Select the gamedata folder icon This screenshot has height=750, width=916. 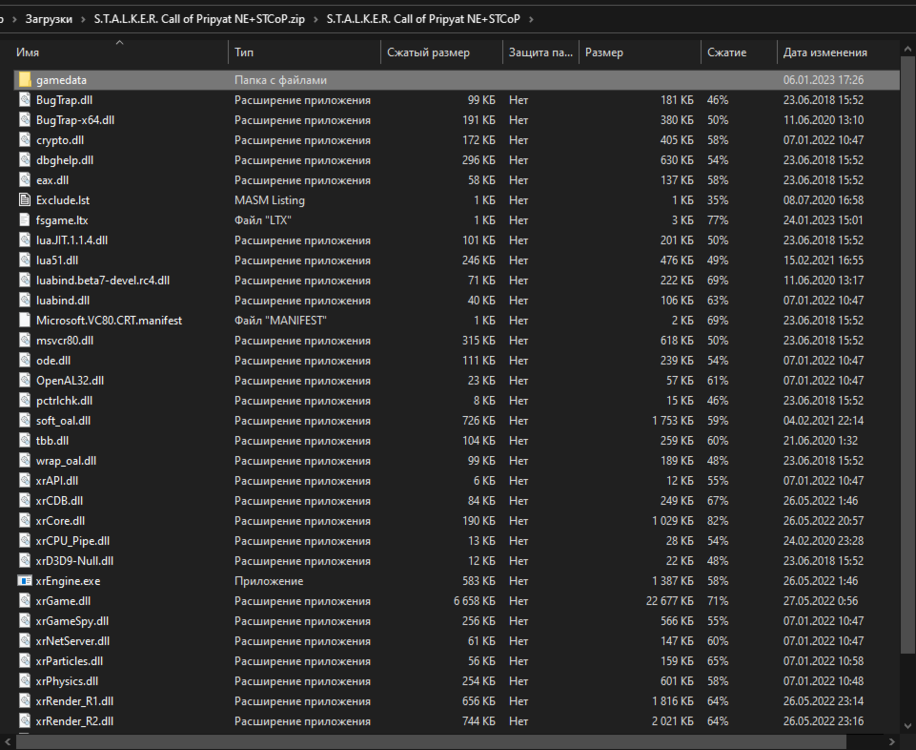25,80
